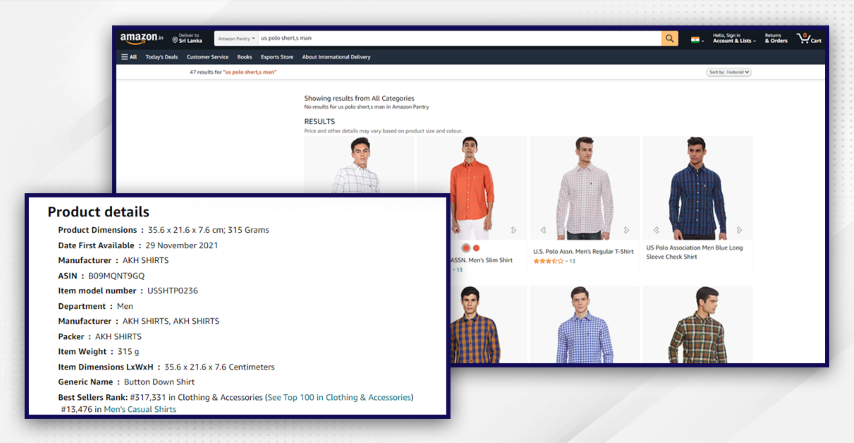Viewport: 854px width, 443px height.
Task: Open the green-brown checked shirt image
Action: tap(698, 325)
